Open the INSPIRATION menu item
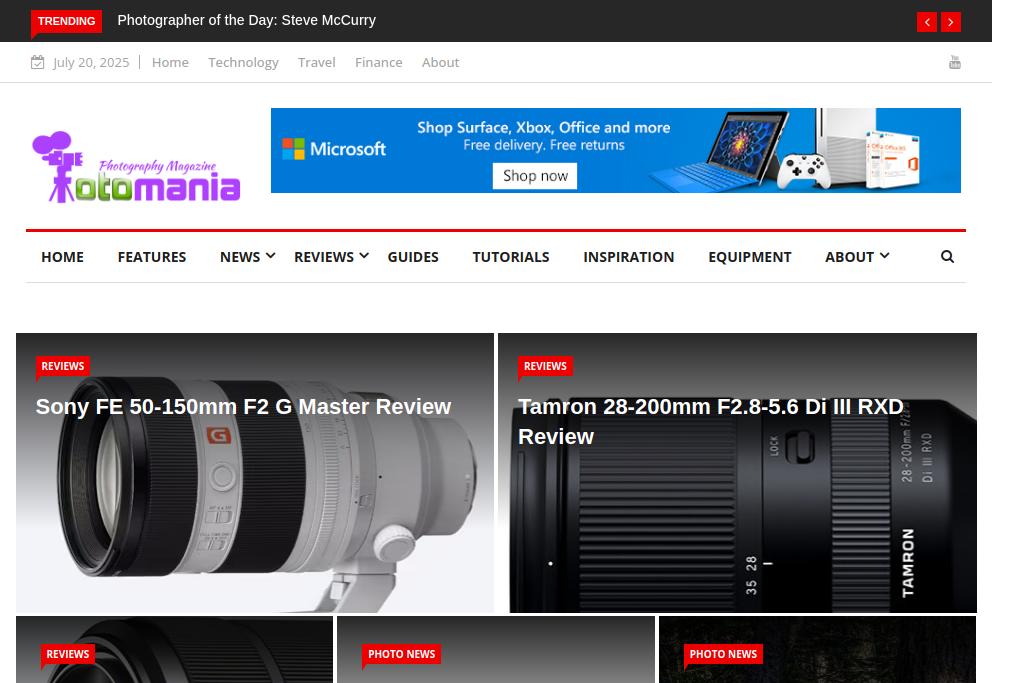The width and height of the screenshot is (1024, 683). tap(628, 257)
